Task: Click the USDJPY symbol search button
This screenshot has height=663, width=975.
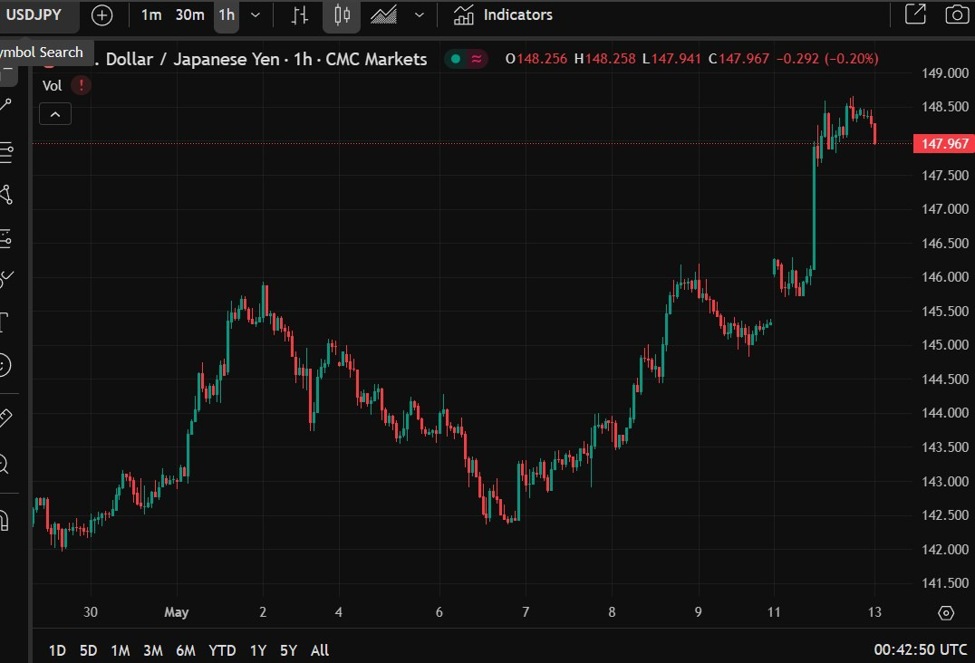Action: [x=35, y=15]
